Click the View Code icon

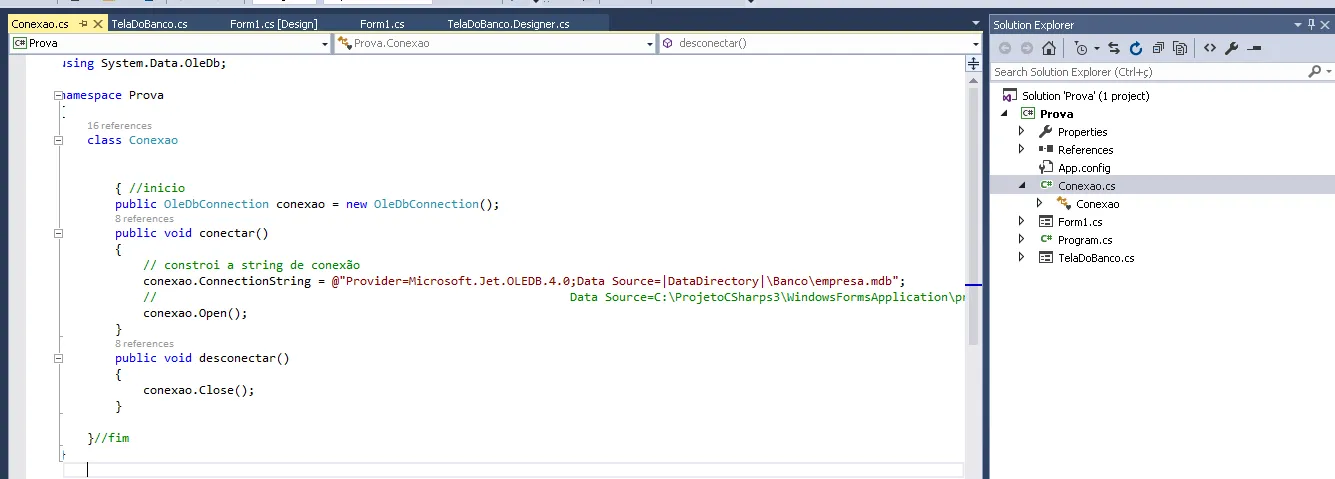1210,48
